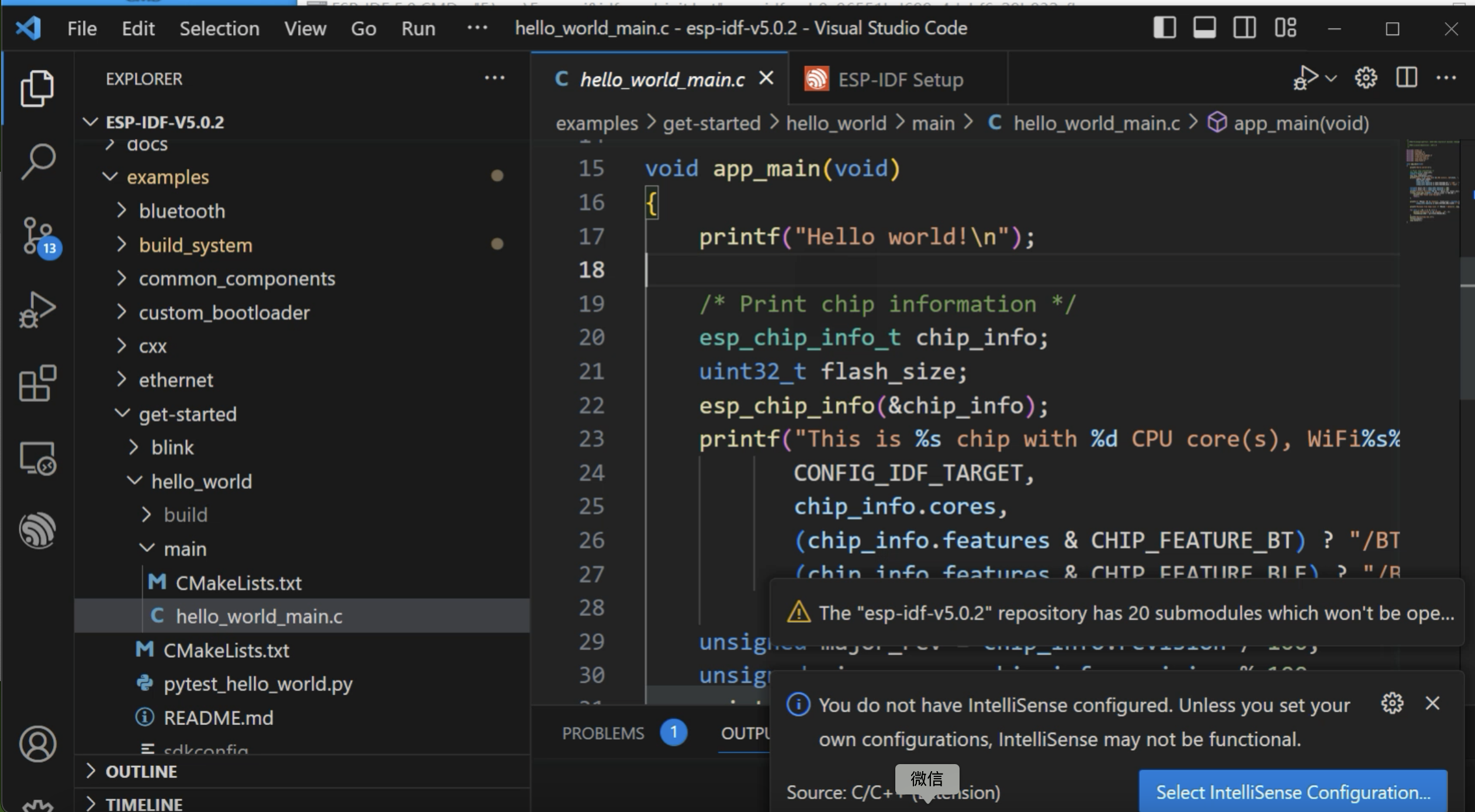
Task: Open Source Control view with 13 changes
Action: [x=41, y=238]
